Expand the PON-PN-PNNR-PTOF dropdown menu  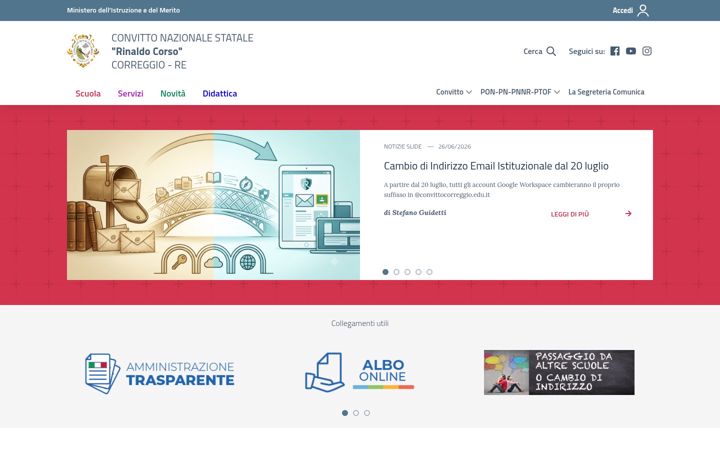520,92
